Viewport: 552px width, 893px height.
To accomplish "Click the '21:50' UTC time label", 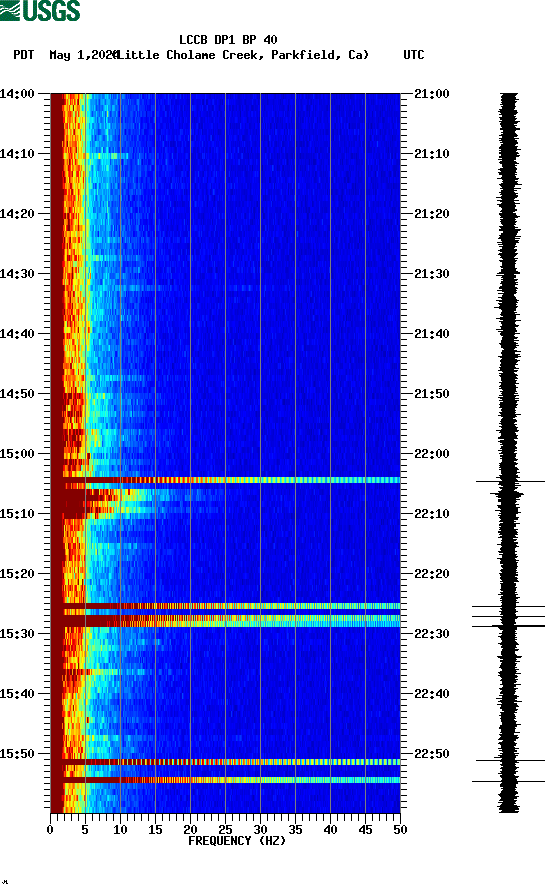I will click(x=432, y=394).
